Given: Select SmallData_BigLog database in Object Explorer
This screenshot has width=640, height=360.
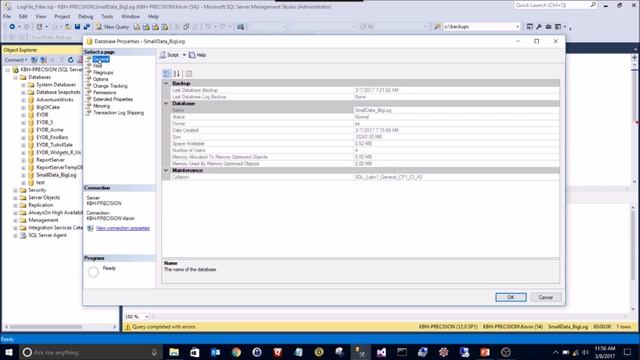Looking at the screenshot, I should tap(56, 175).
